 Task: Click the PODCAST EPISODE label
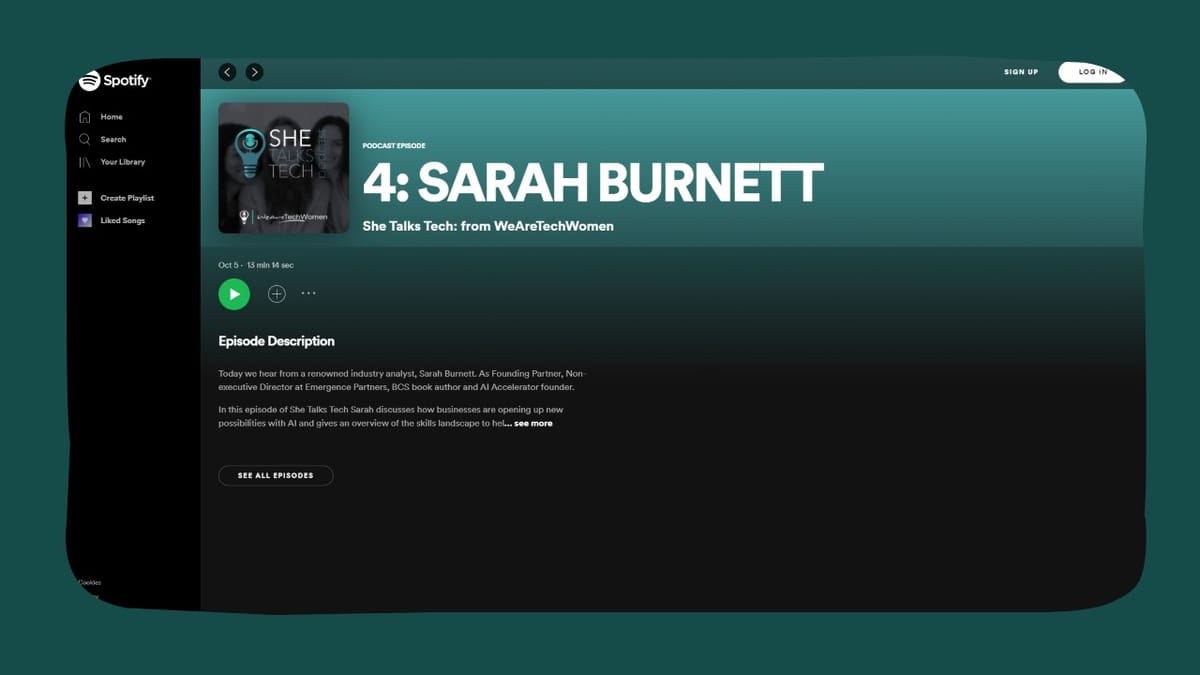[394, 146]
